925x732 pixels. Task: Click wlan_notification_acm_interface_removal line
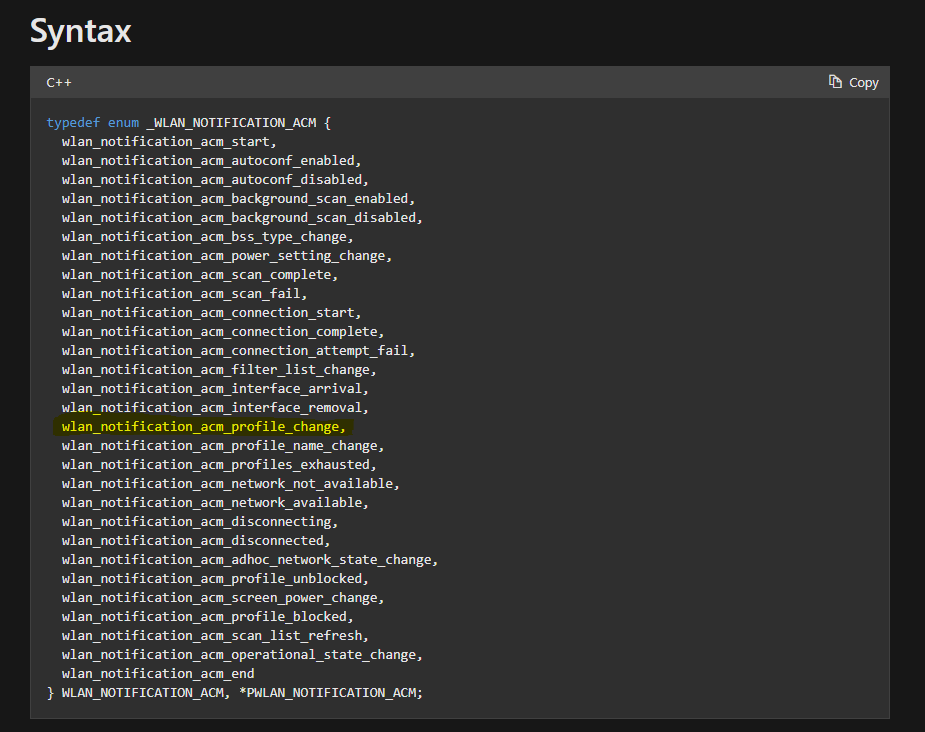point(215,408)
